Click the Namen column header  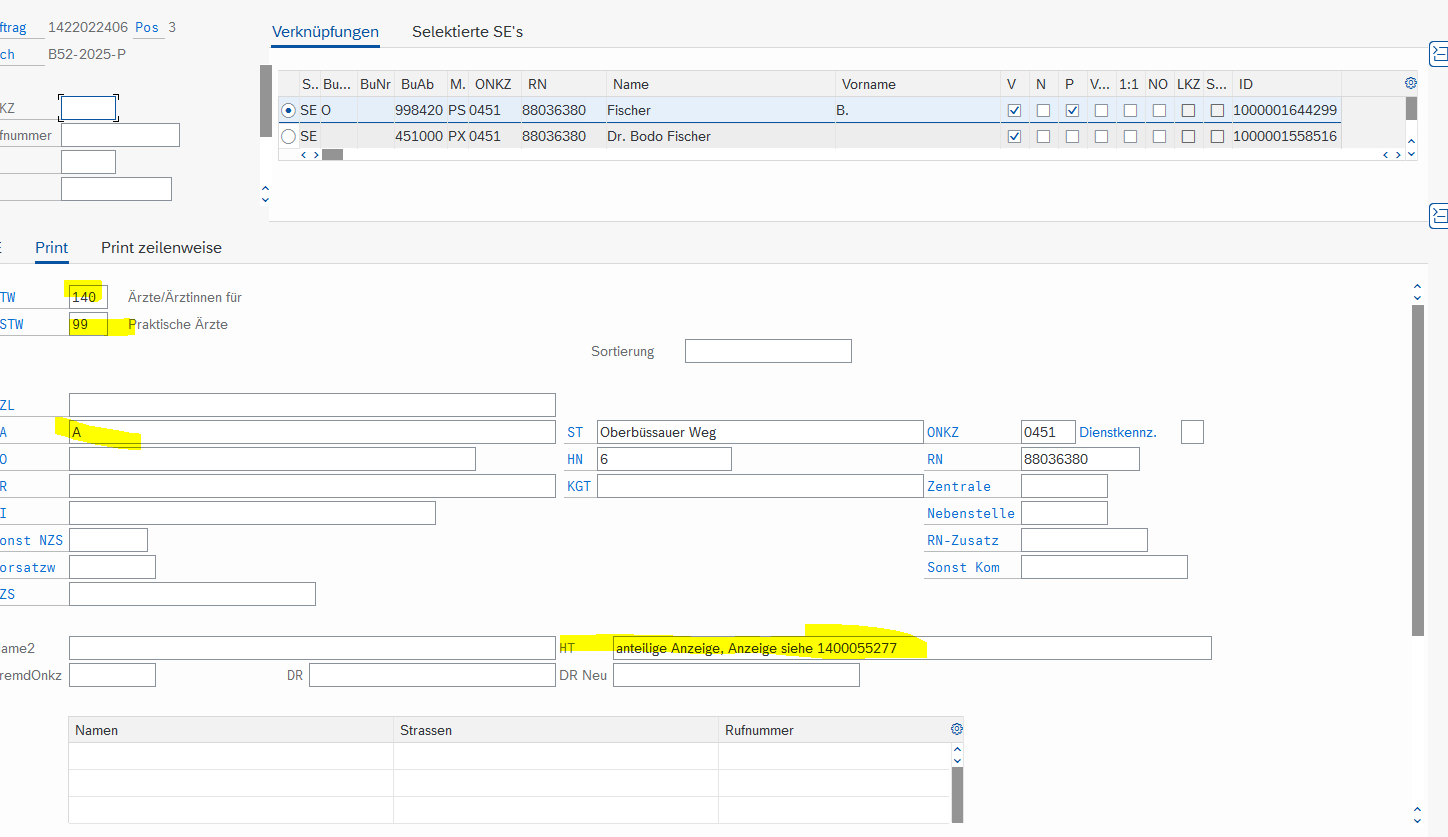coord(231,730)
